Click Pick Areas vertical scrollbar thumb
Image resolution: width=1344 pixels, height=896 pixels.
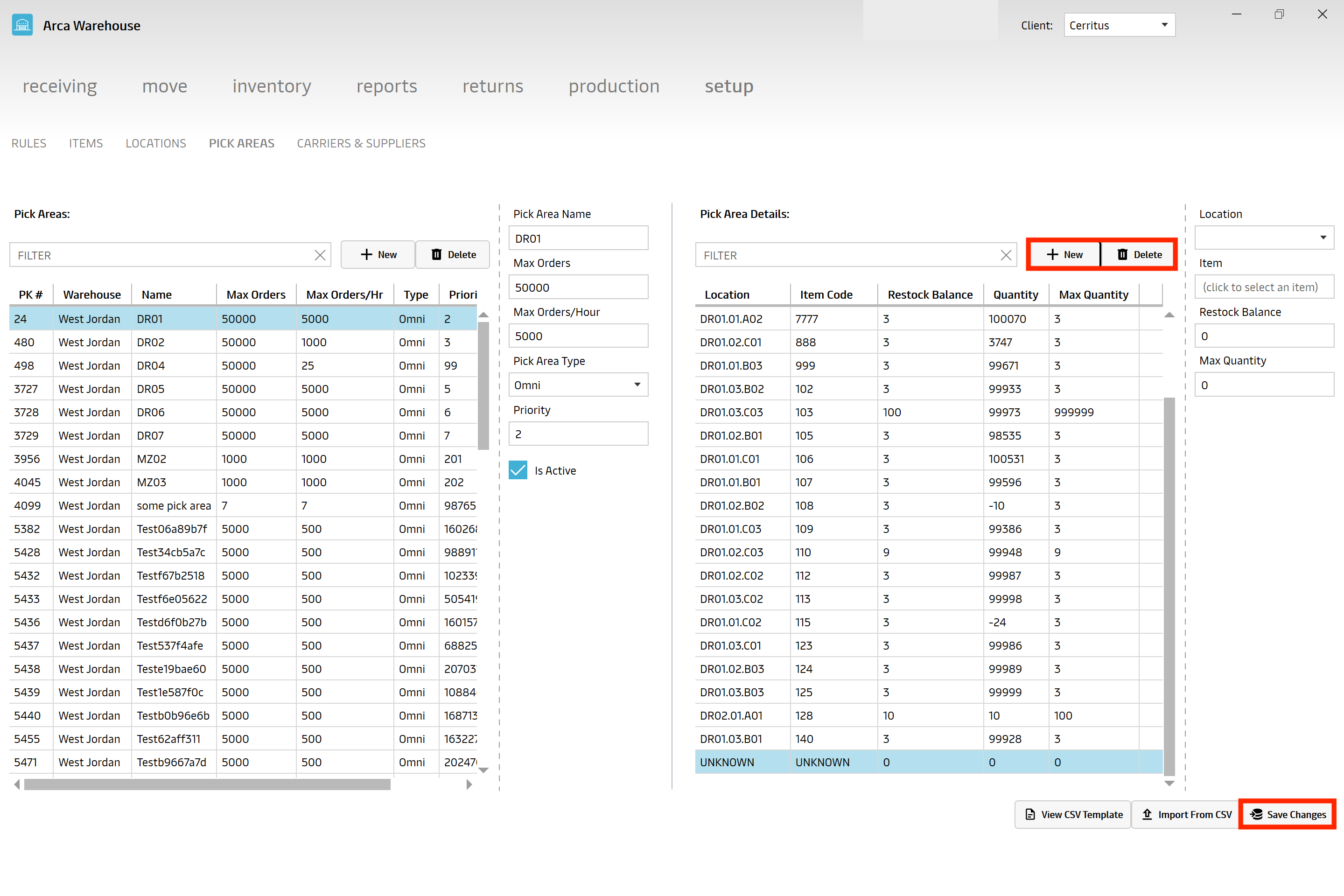(x=483, y=386)
